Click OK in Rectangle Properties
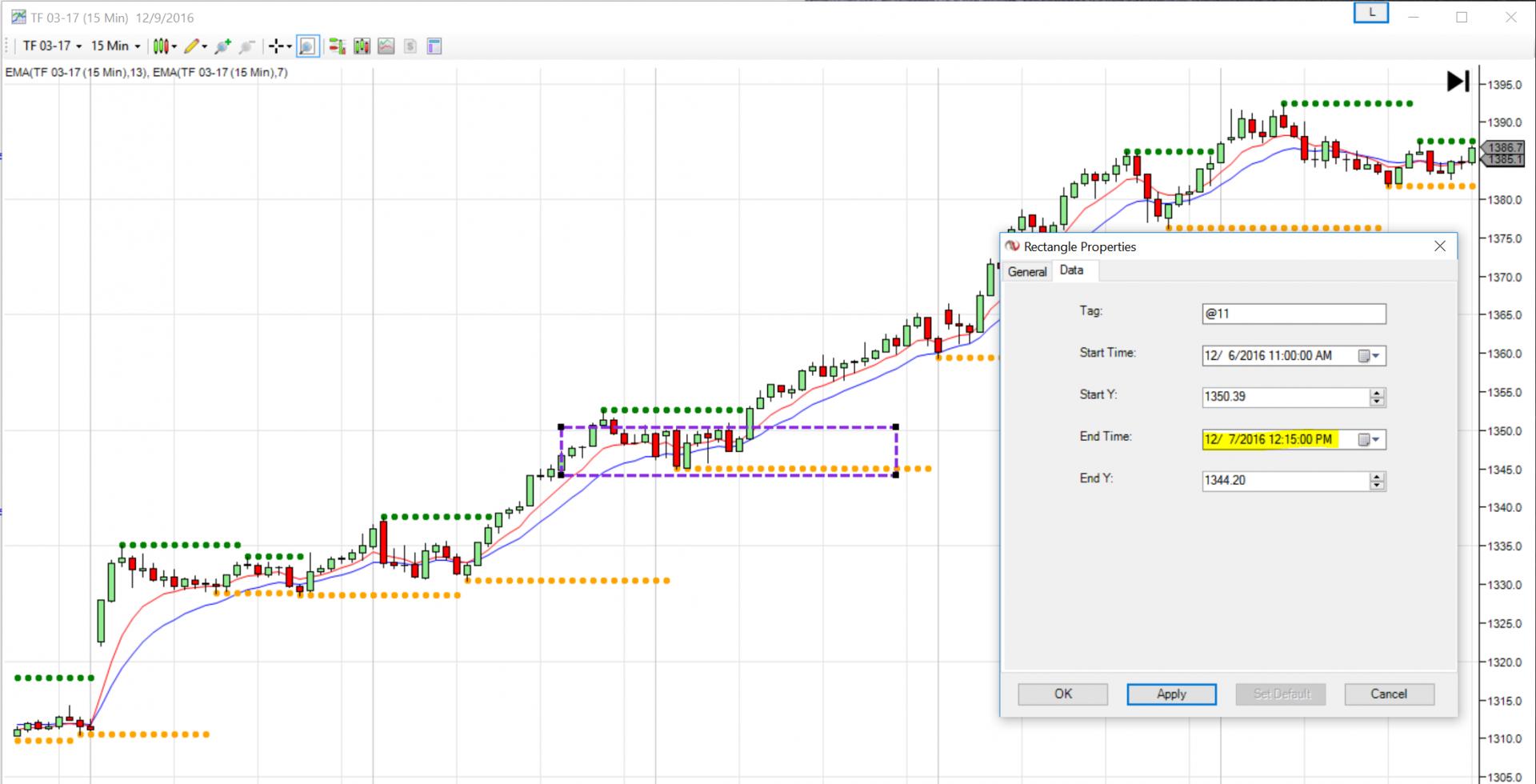The height and width of the screenshot is (784, 1536). coord(1062,694)
